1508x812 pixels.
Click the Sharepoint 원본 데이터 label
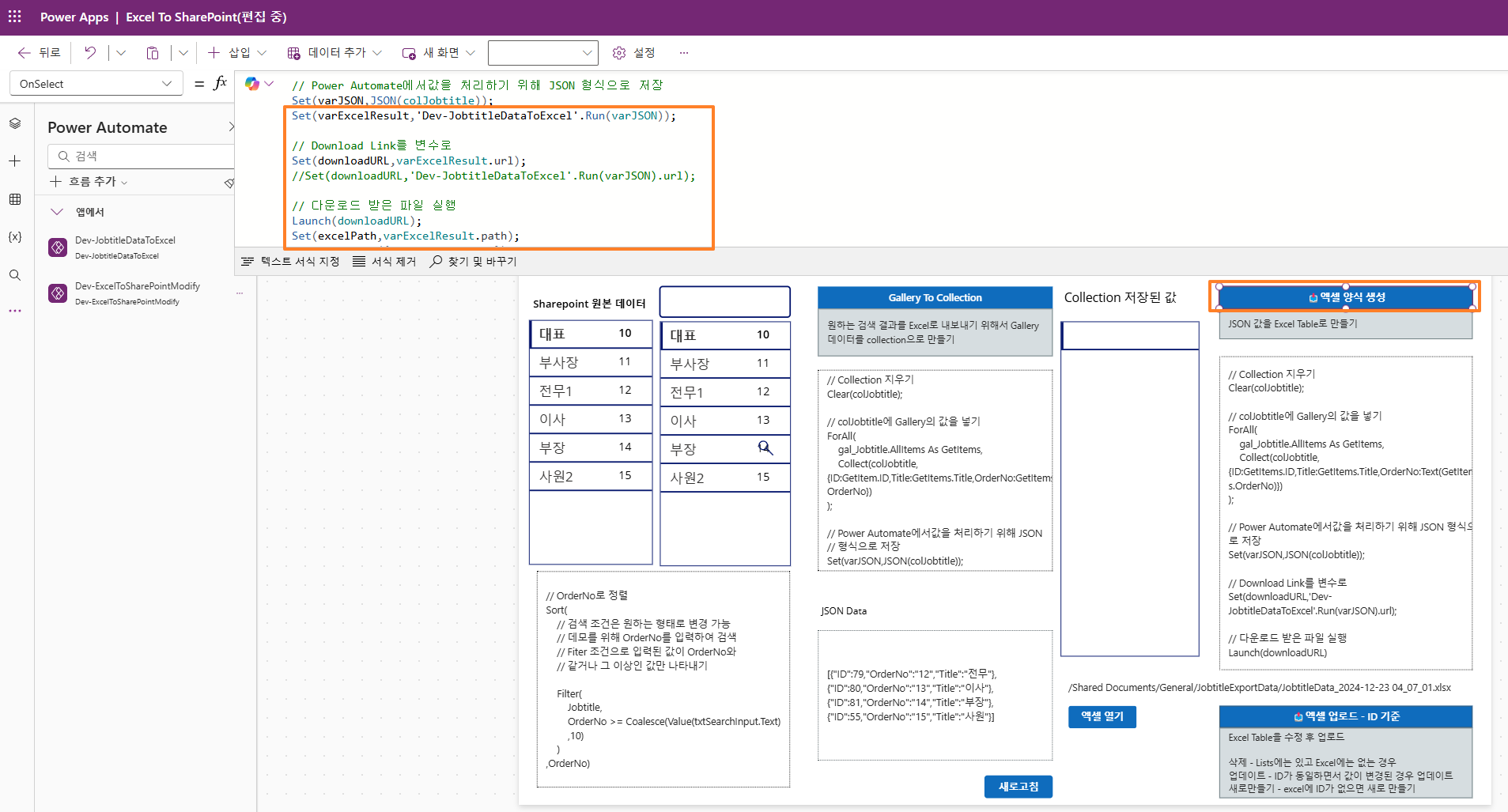click(589, 304)
